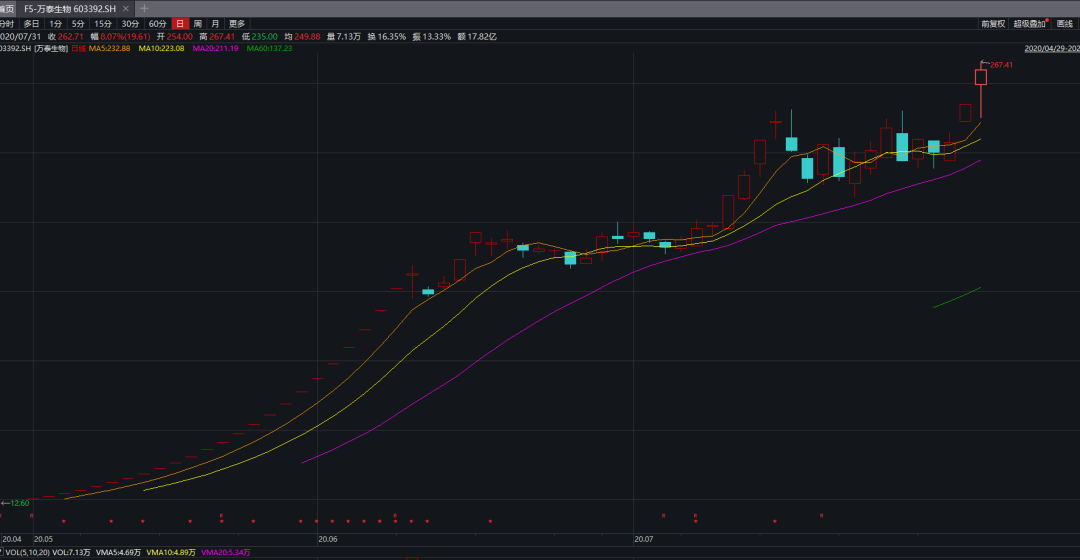Switch to 月 monthly chart period
The width and height of the screenshot is (1080, 560).
(x=215, y=23)
